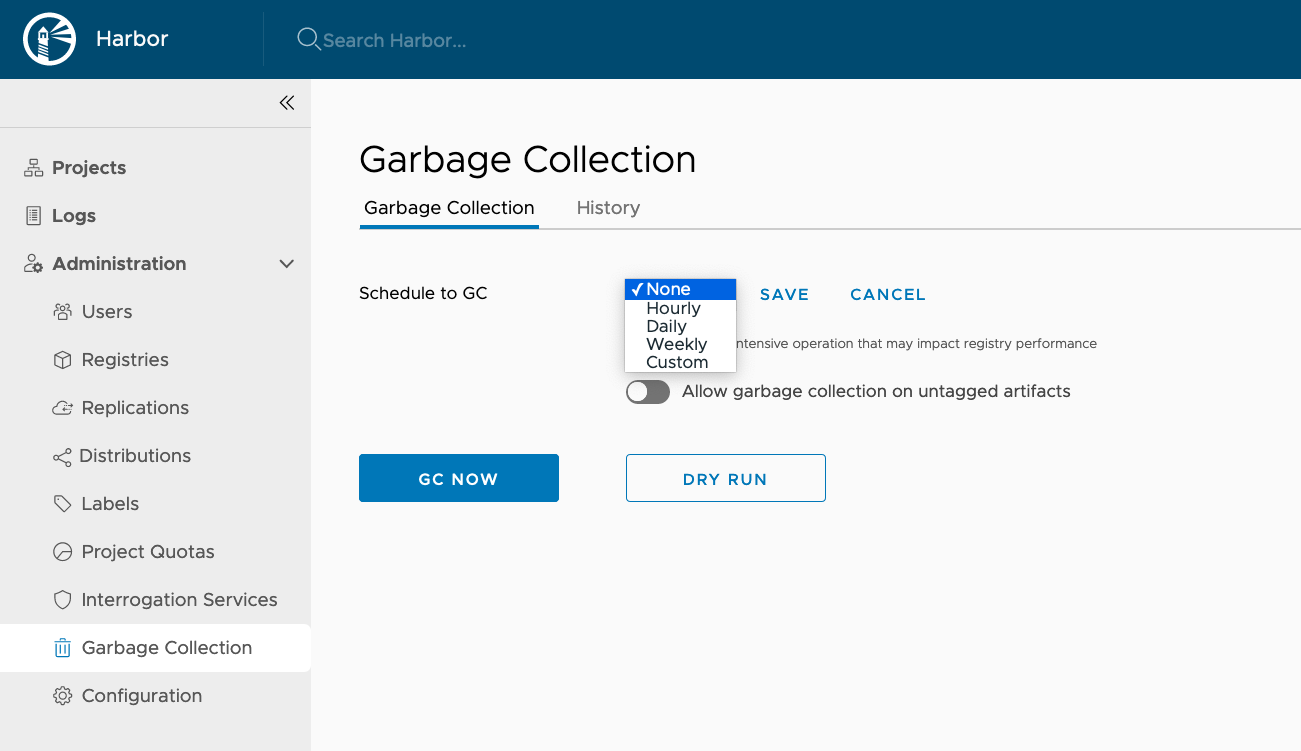Click the Harbor title link

pos(132,40)
